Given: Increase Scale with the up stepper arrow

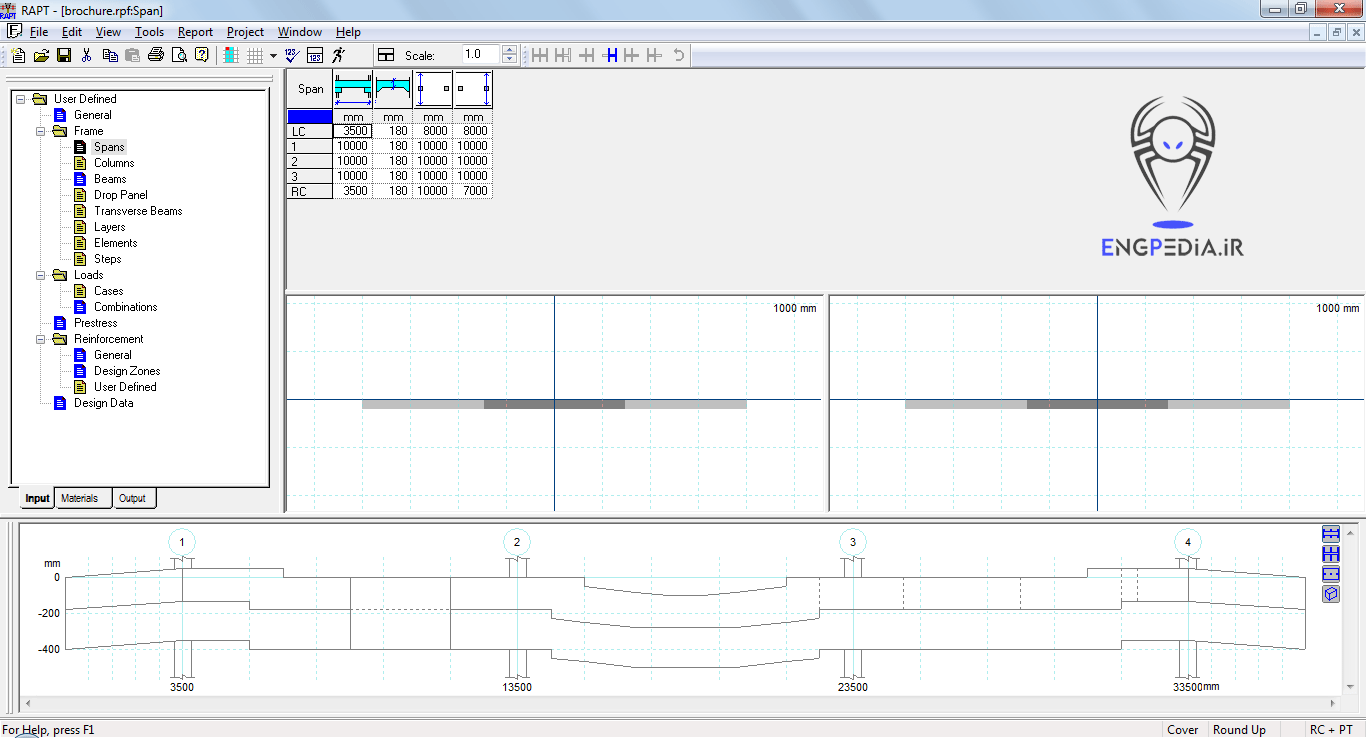Looking at the screenshot, I should coord(509,50).
